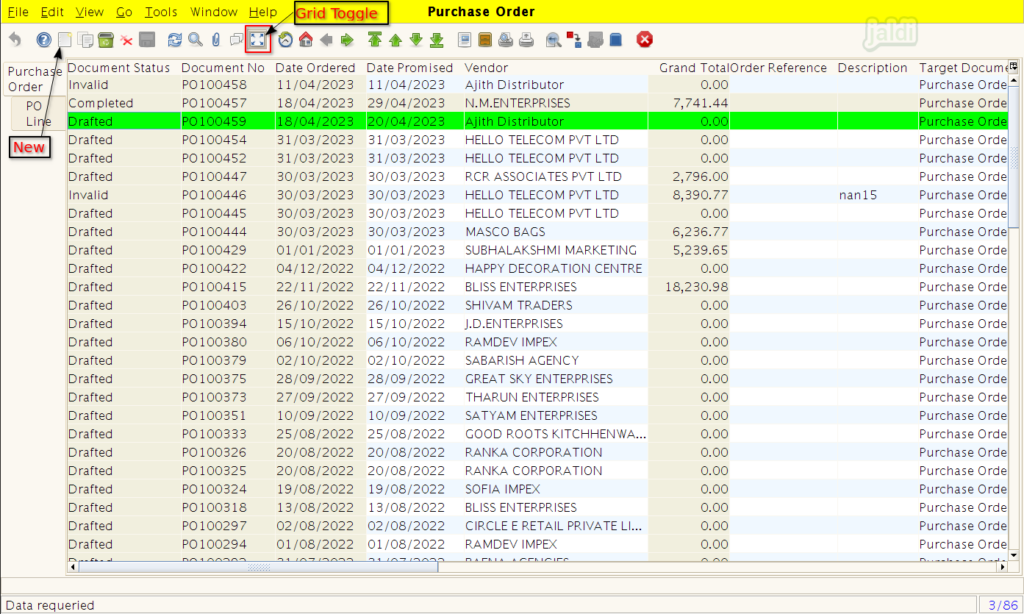Open the Print Preview icon

click(505, 40)
